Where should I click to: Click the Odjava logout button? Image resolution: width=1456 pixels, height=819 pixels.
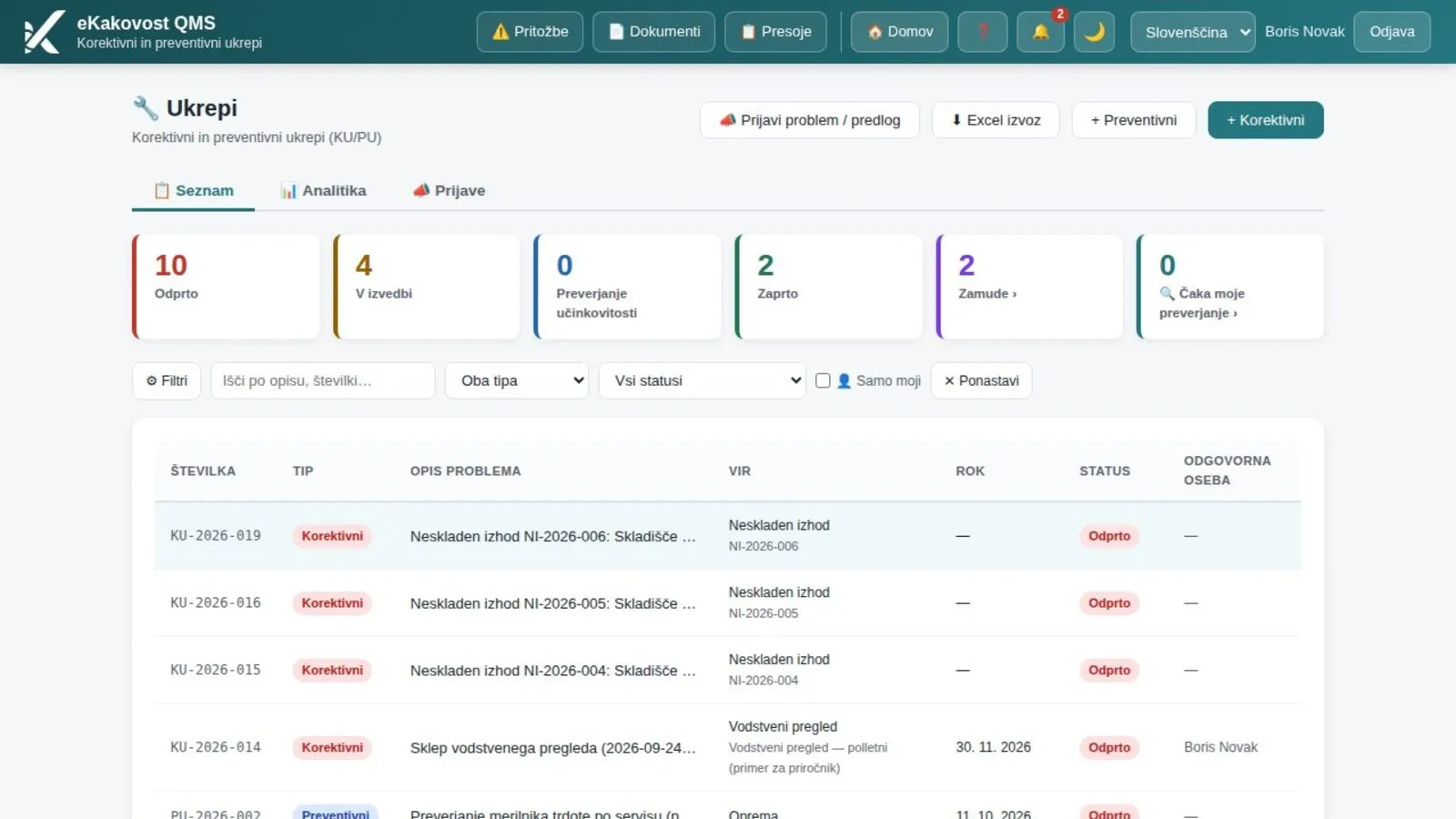coord(1391,32)
